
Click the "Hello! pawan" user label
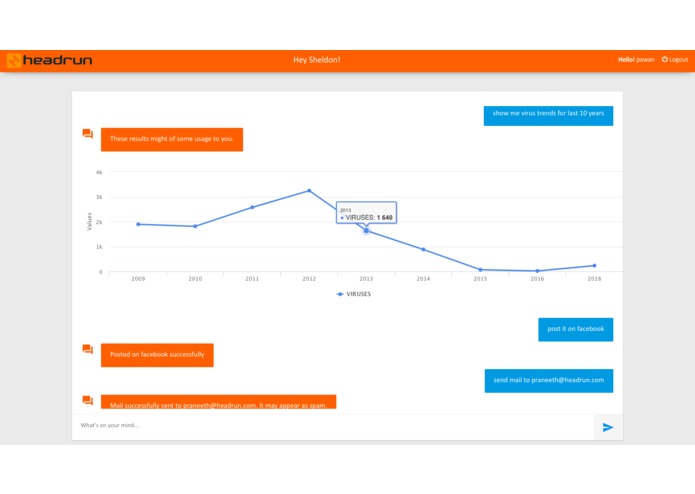point(636,59)
